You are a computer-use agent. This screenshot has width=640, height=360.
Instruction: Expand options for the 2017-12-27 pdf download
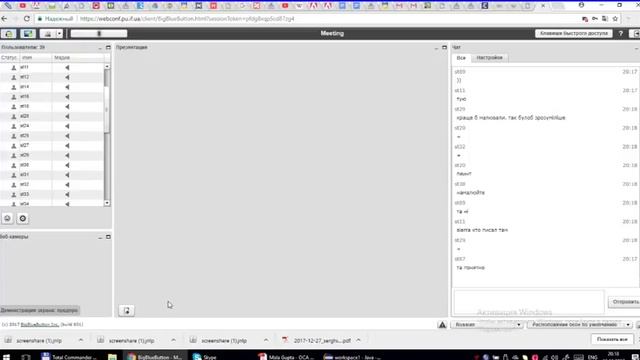358,340
